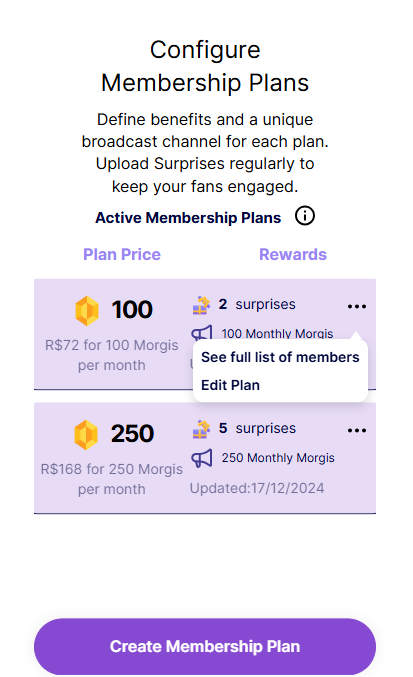Click the megaphone icon on 250 plan

pos(202,458)
